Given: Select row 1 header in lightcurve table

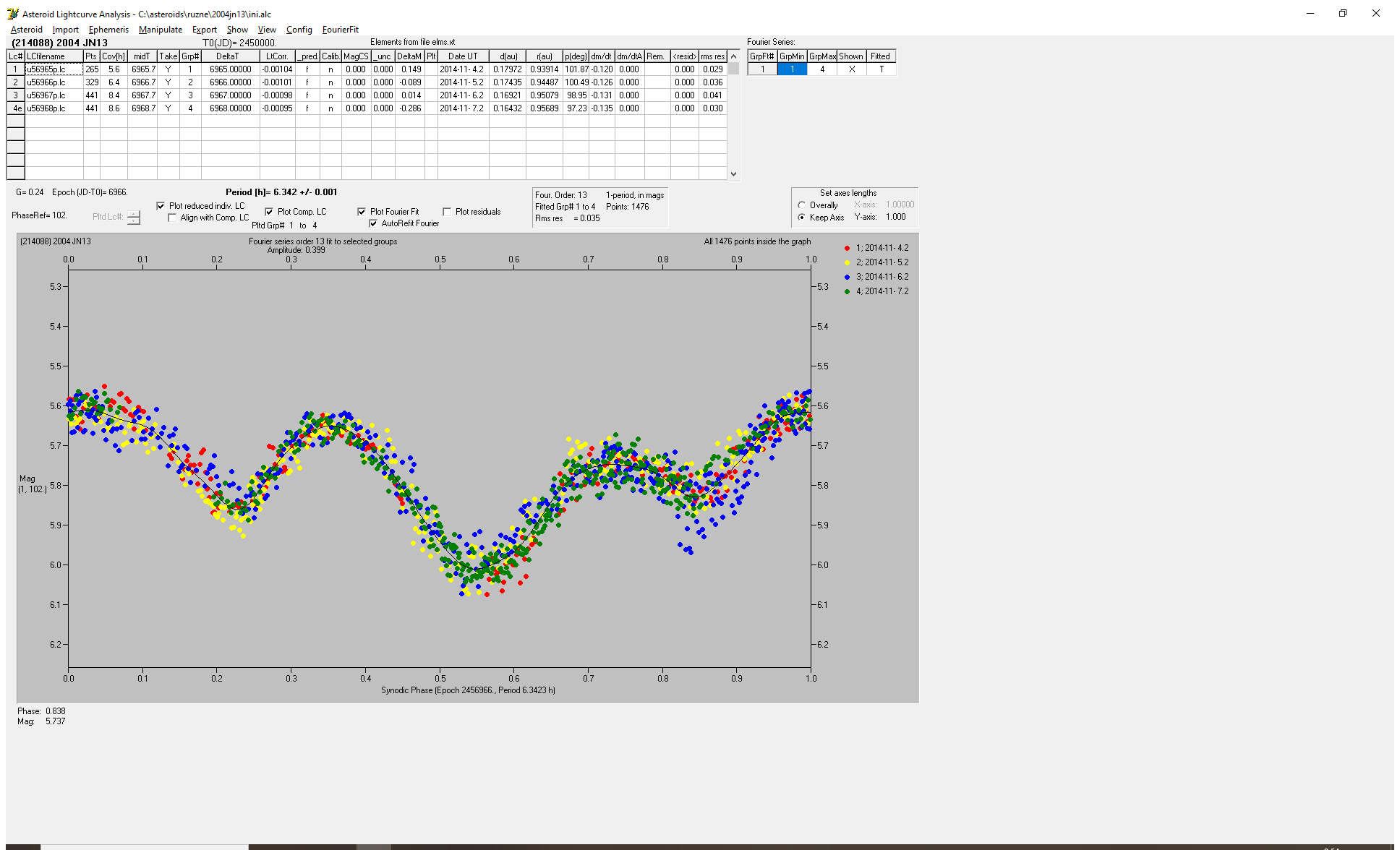Looking at the screenshot, I should click(x=16, y=69).
